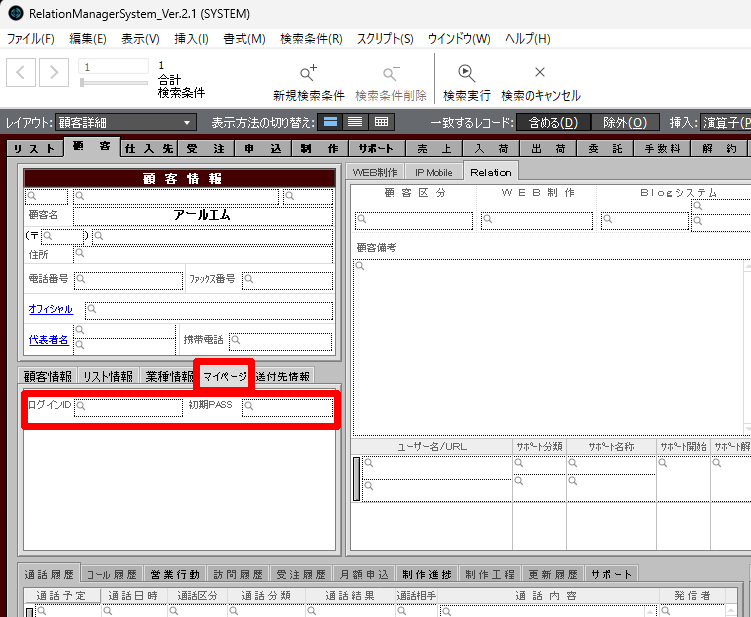Switch to table view icon

[x=380, y=122]
